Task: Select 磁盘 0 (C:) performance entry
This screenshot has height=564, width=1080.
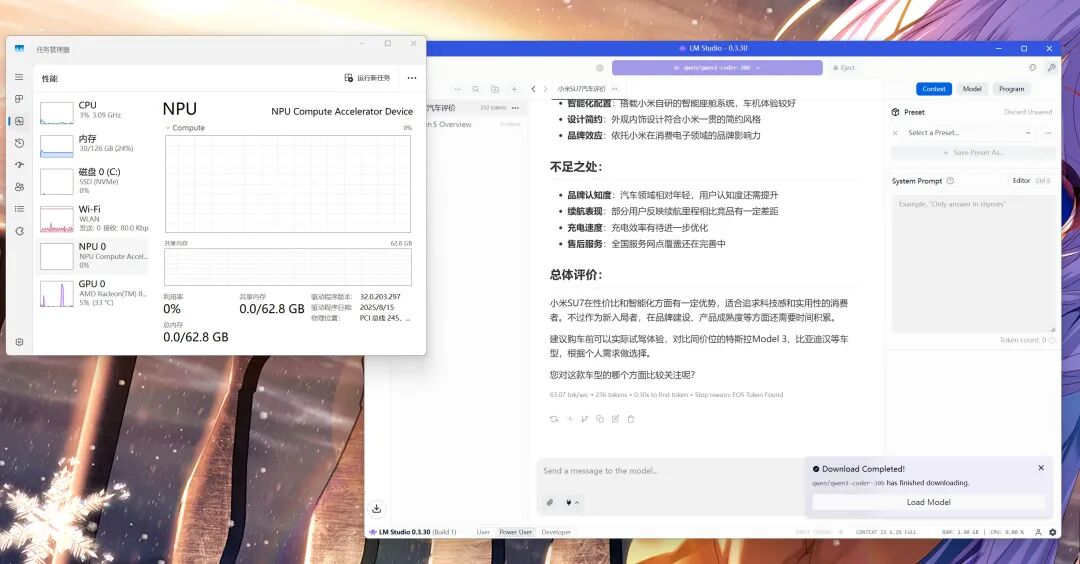Action: [92, 180]
